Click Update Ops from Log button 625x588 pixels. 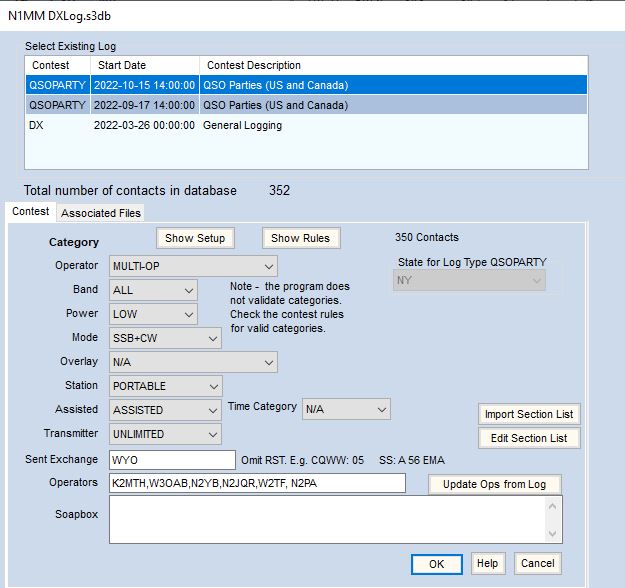(495, 484)
